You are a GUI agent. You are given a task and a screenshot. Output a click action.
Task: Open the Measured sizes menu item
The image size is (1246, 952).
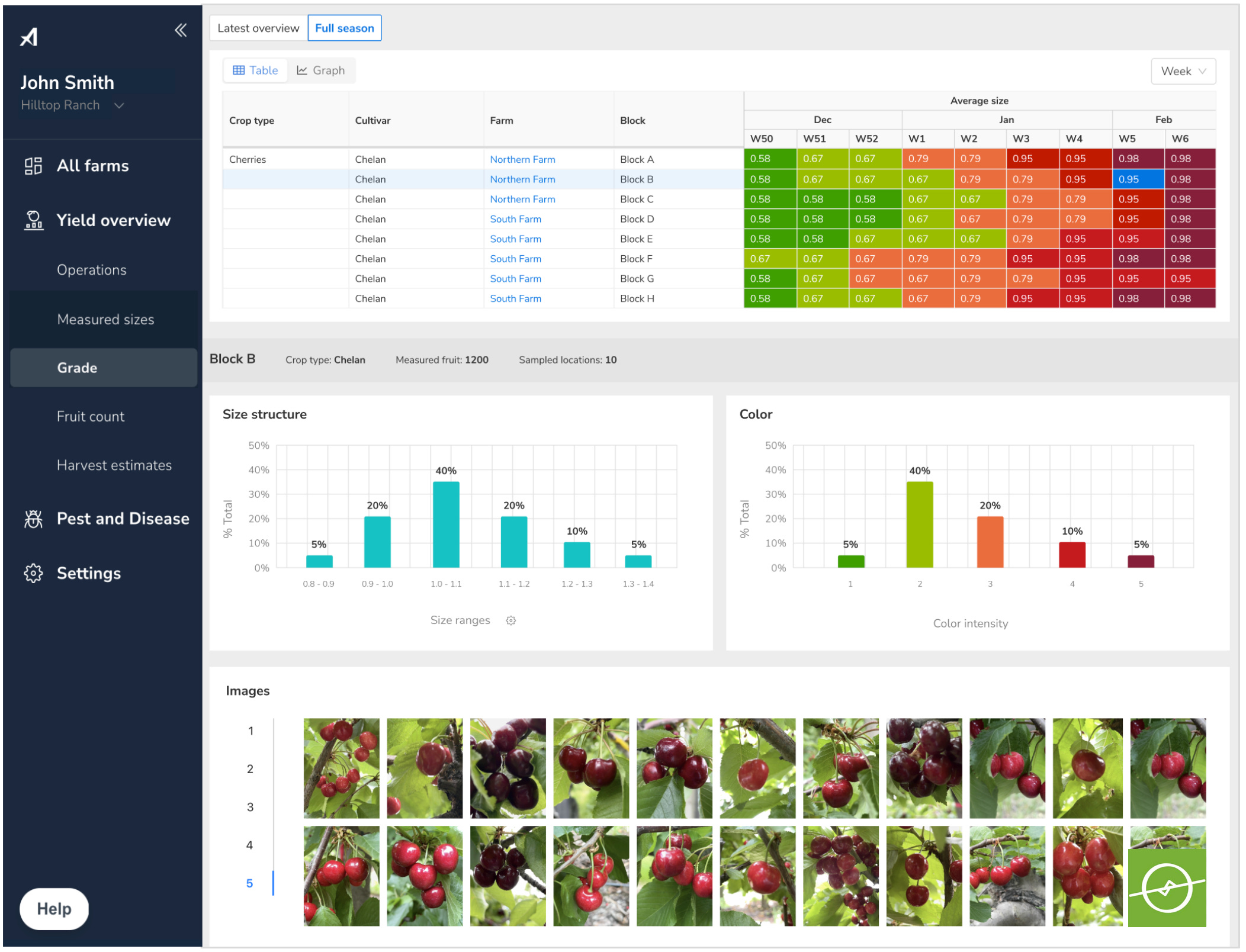[105, 320]
